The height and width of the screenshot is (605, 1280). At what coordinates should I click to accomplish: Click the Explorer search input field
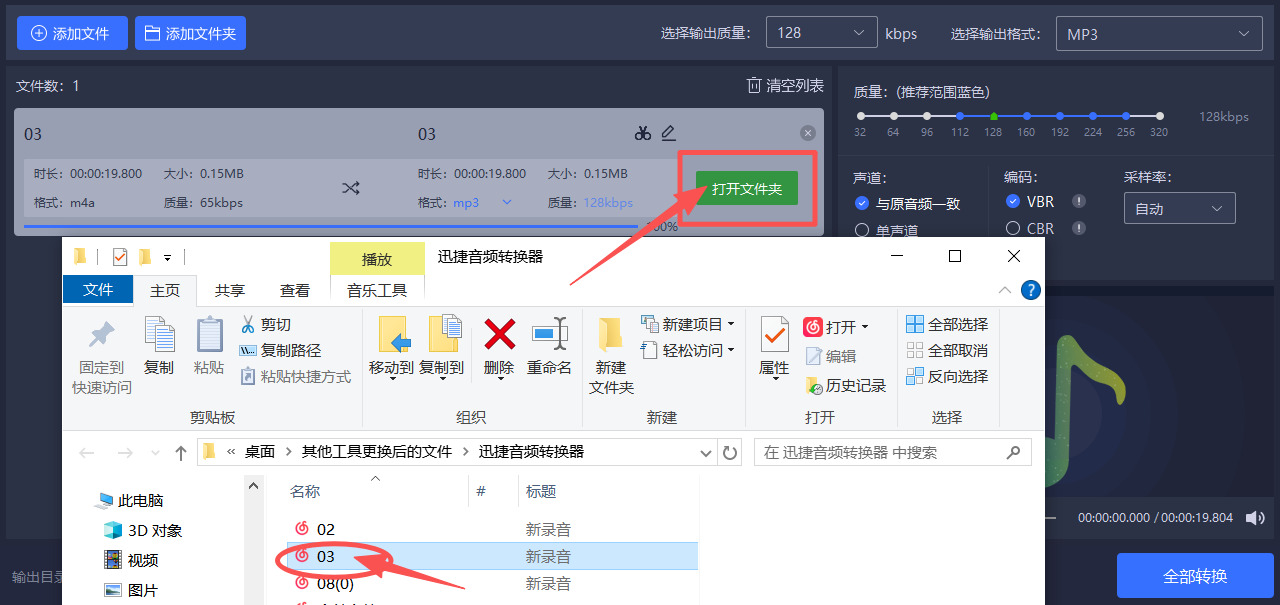[x=892, y=452]
